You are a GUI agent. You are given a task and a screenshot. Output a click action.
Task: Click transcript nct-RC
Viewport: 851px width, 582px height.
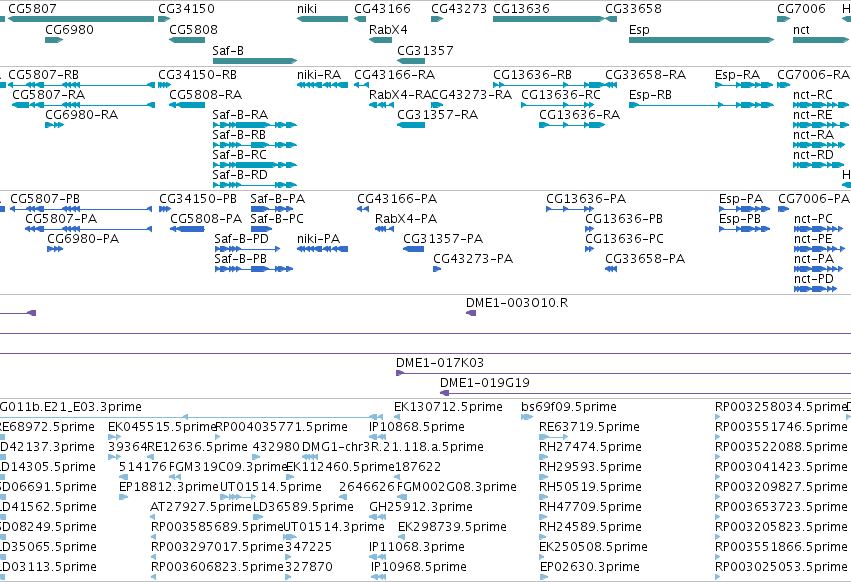[821, 105]
